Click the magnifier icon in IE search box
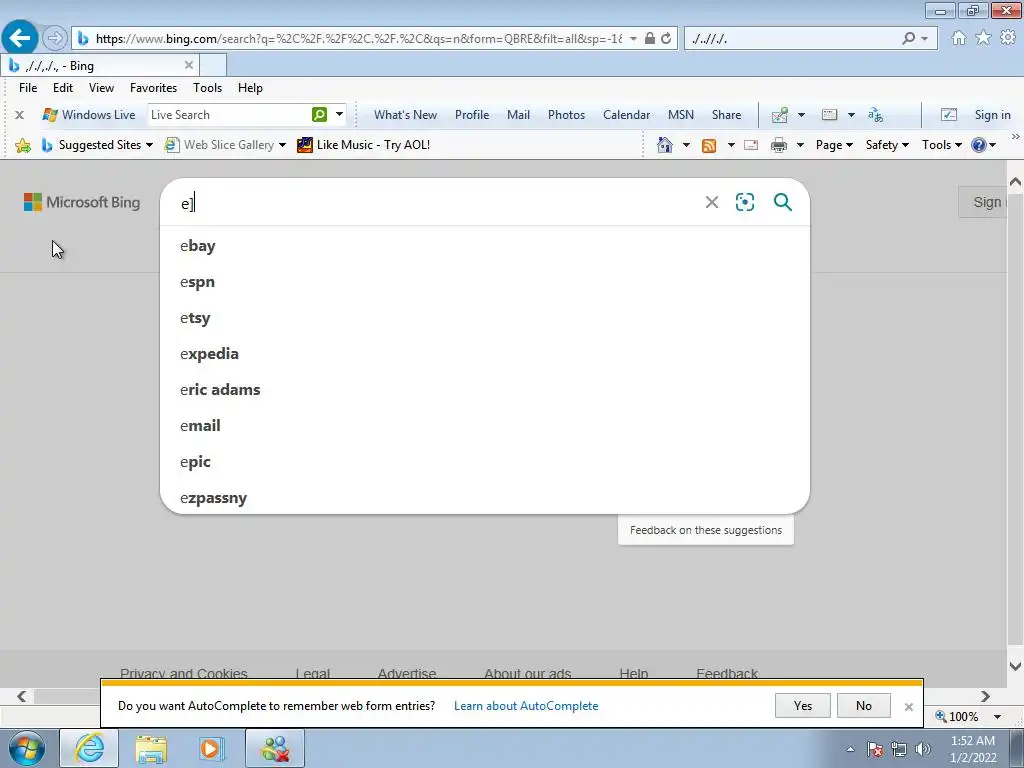This screenshot has height=768, width=1024. pyautogui.click(x=908, y=39)
